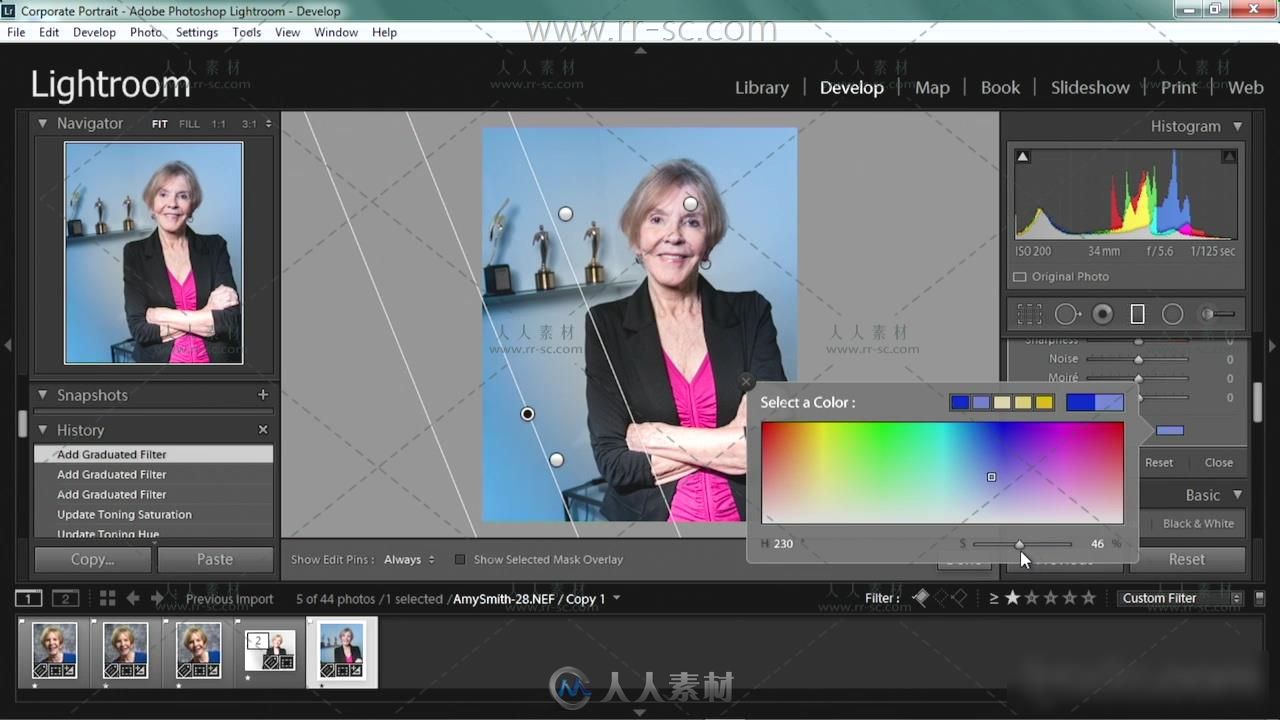Select the selected graduated filter pin
This screenshot has height=720, width=1280.
point(528,414)
